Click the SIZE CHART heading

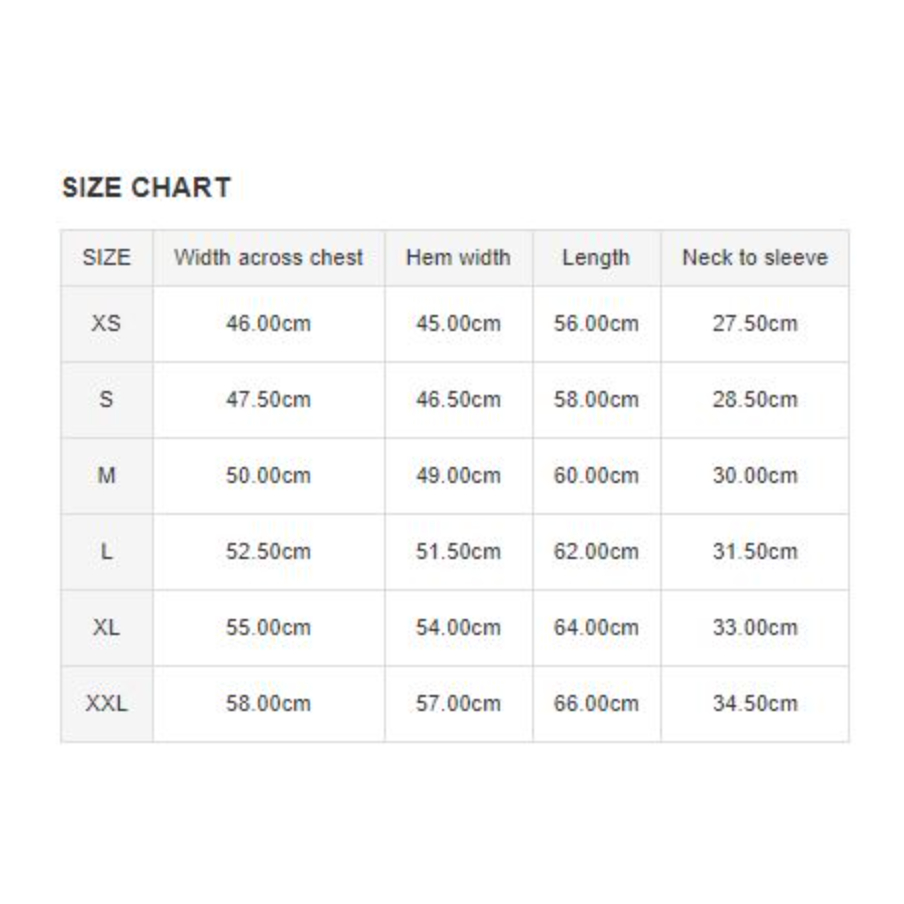tap(146, 188)
